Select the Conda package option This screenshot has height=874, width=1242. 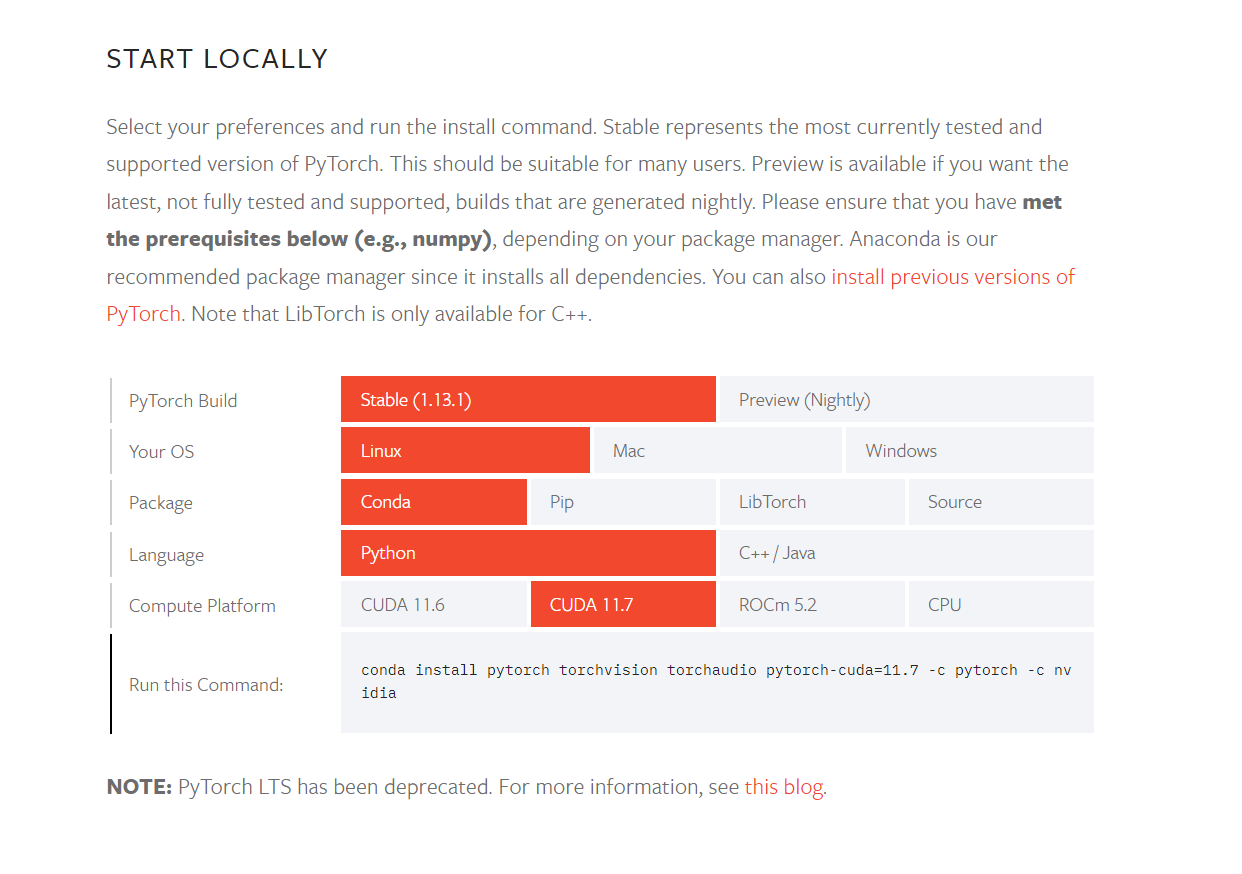(433, 502)
